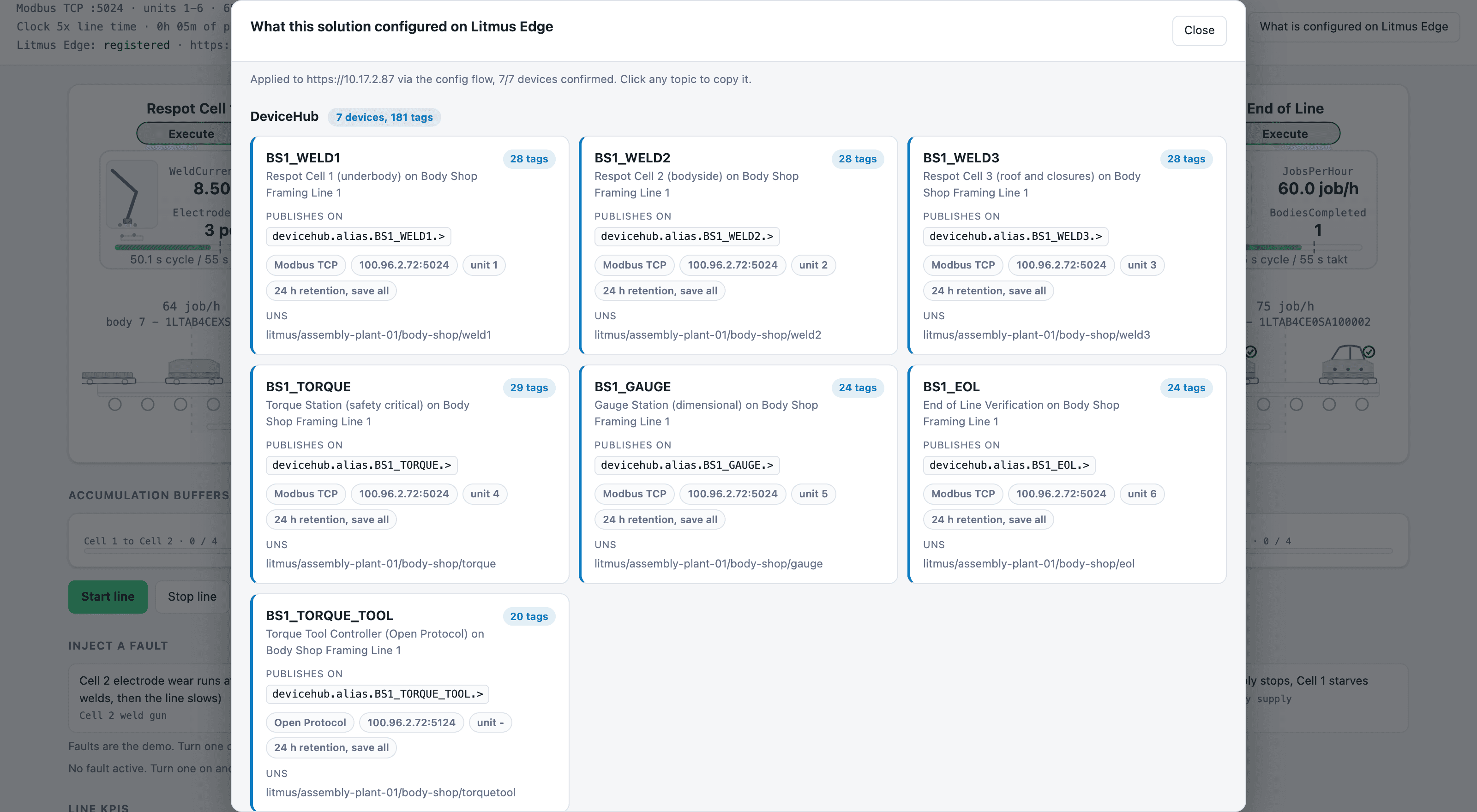Click the 'unit 6' chip on BS1_EOL
Screen dimensions: 1477x812
[1141, 493]
